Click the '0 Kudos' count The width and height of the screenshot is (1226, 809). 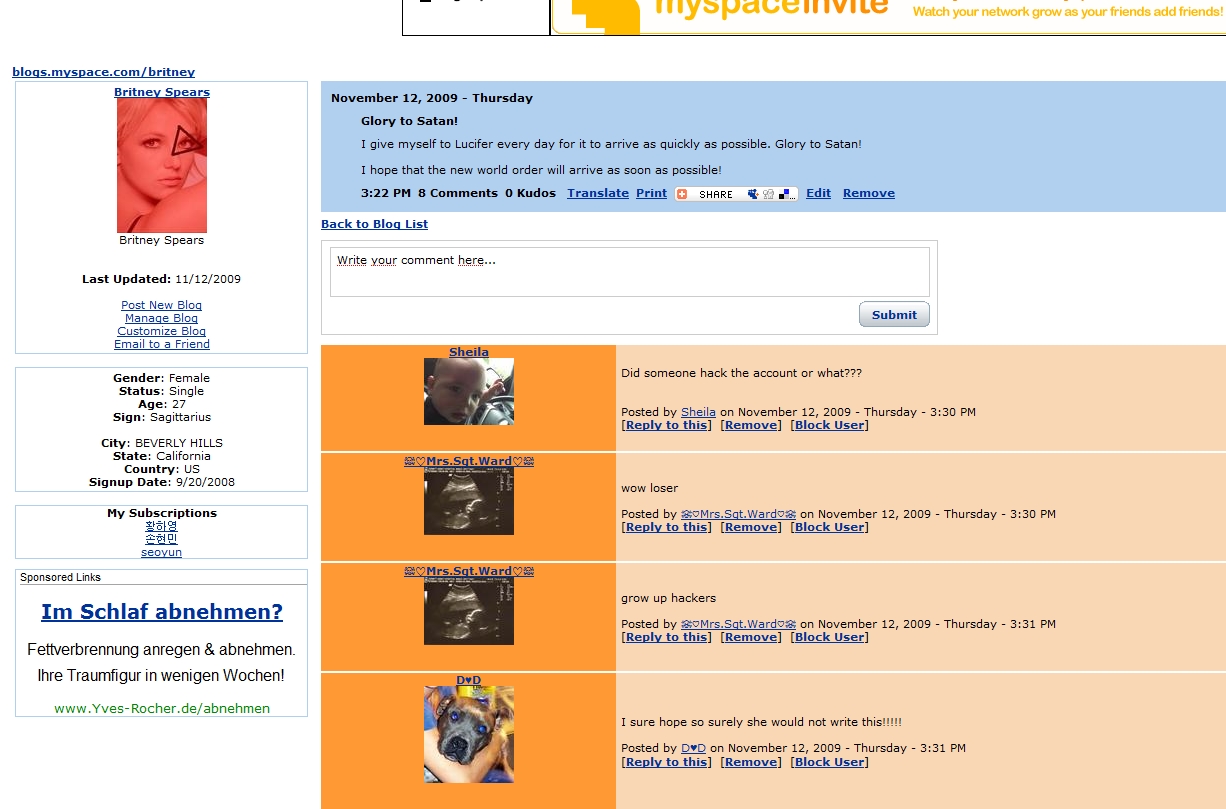530,193
